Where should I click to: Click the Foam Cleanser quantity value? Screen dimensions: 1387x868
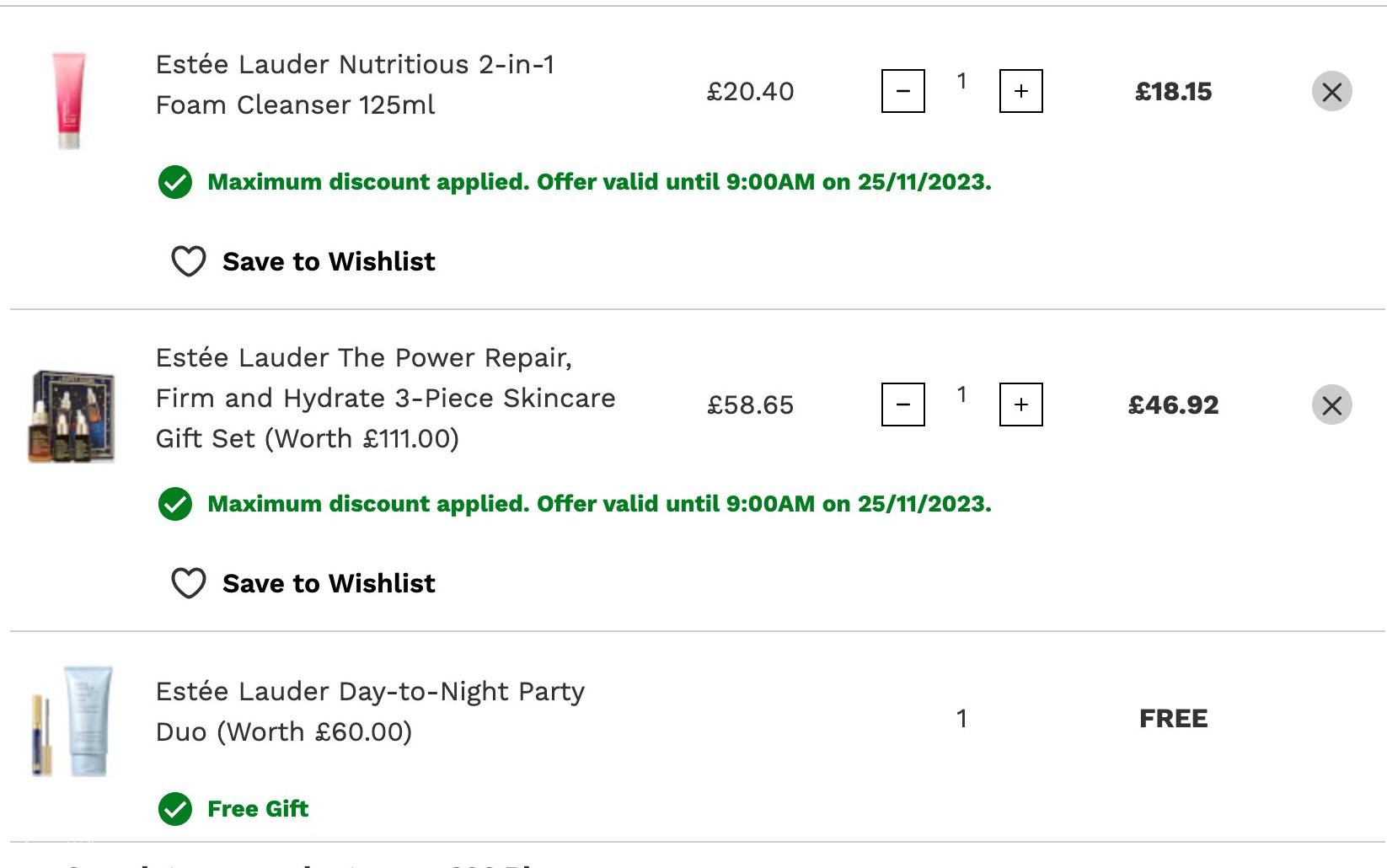961,81
